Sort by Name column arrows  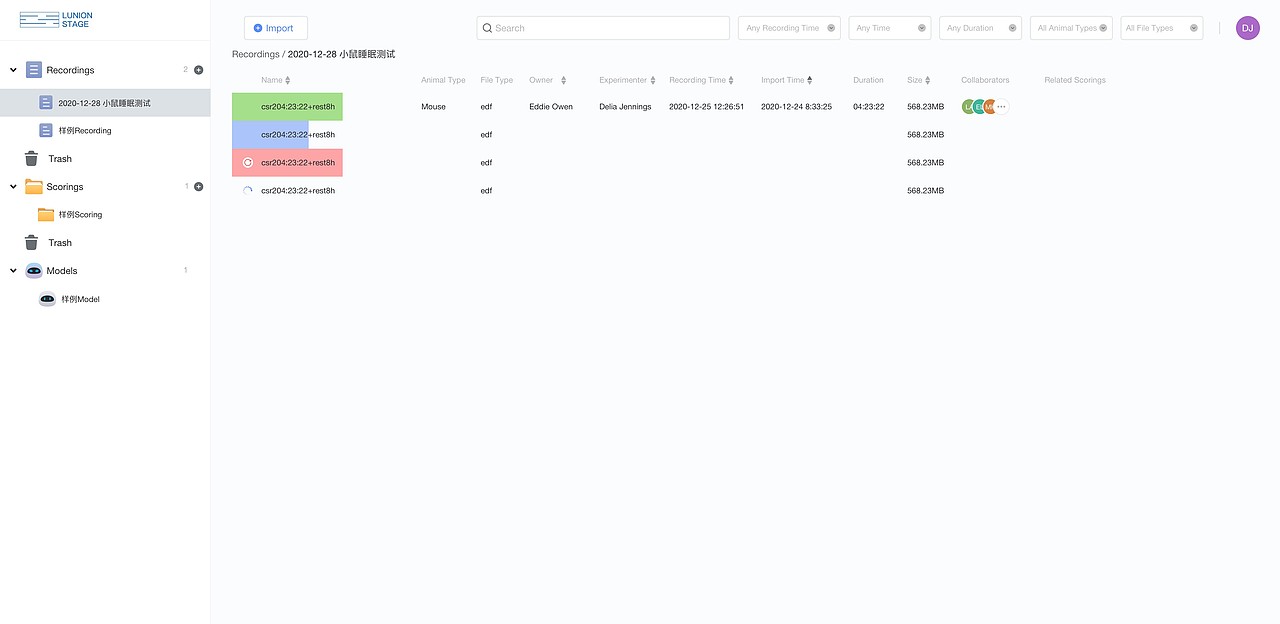[x=288, y=80]
